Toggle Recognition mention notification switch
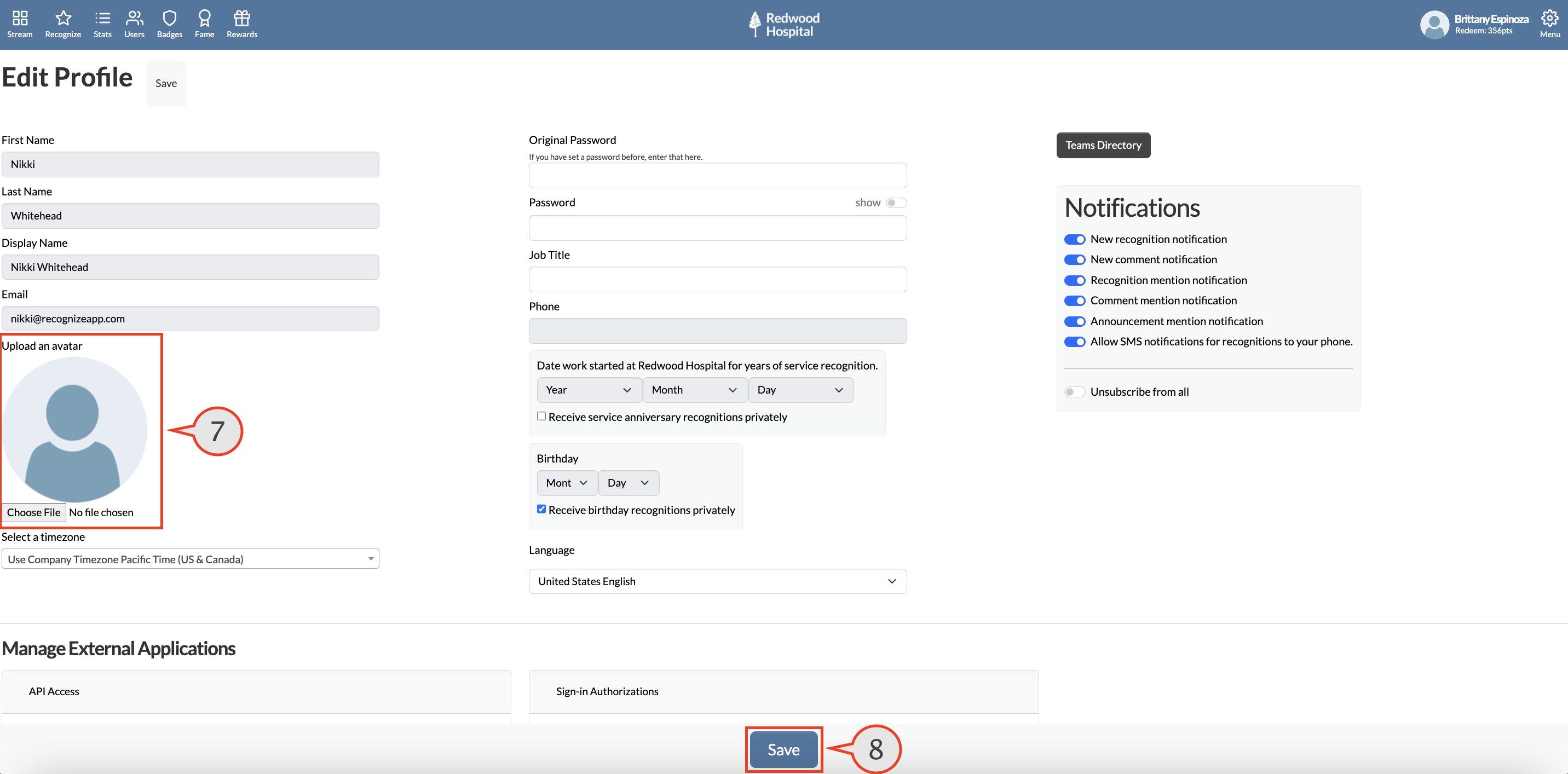This screenshot has height=774, width=1568. [x=1074, y=280]
